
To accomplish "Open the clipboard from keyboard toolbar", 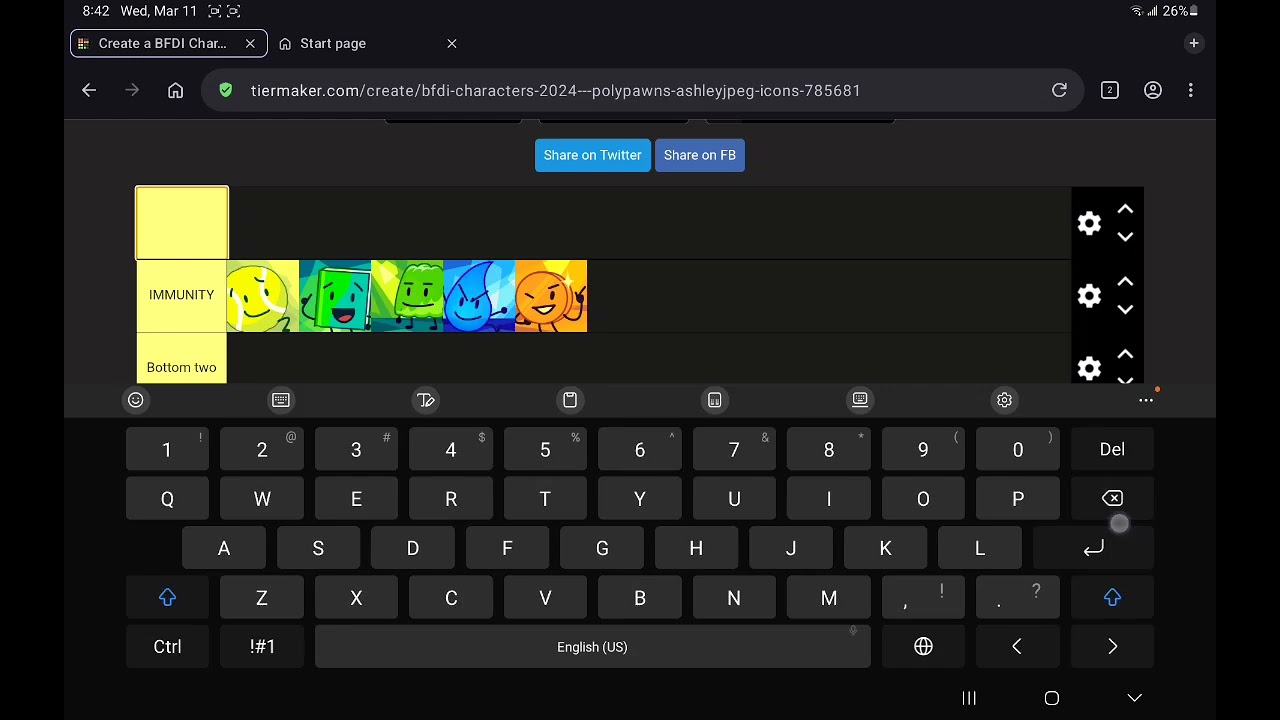I will point(570,400).
